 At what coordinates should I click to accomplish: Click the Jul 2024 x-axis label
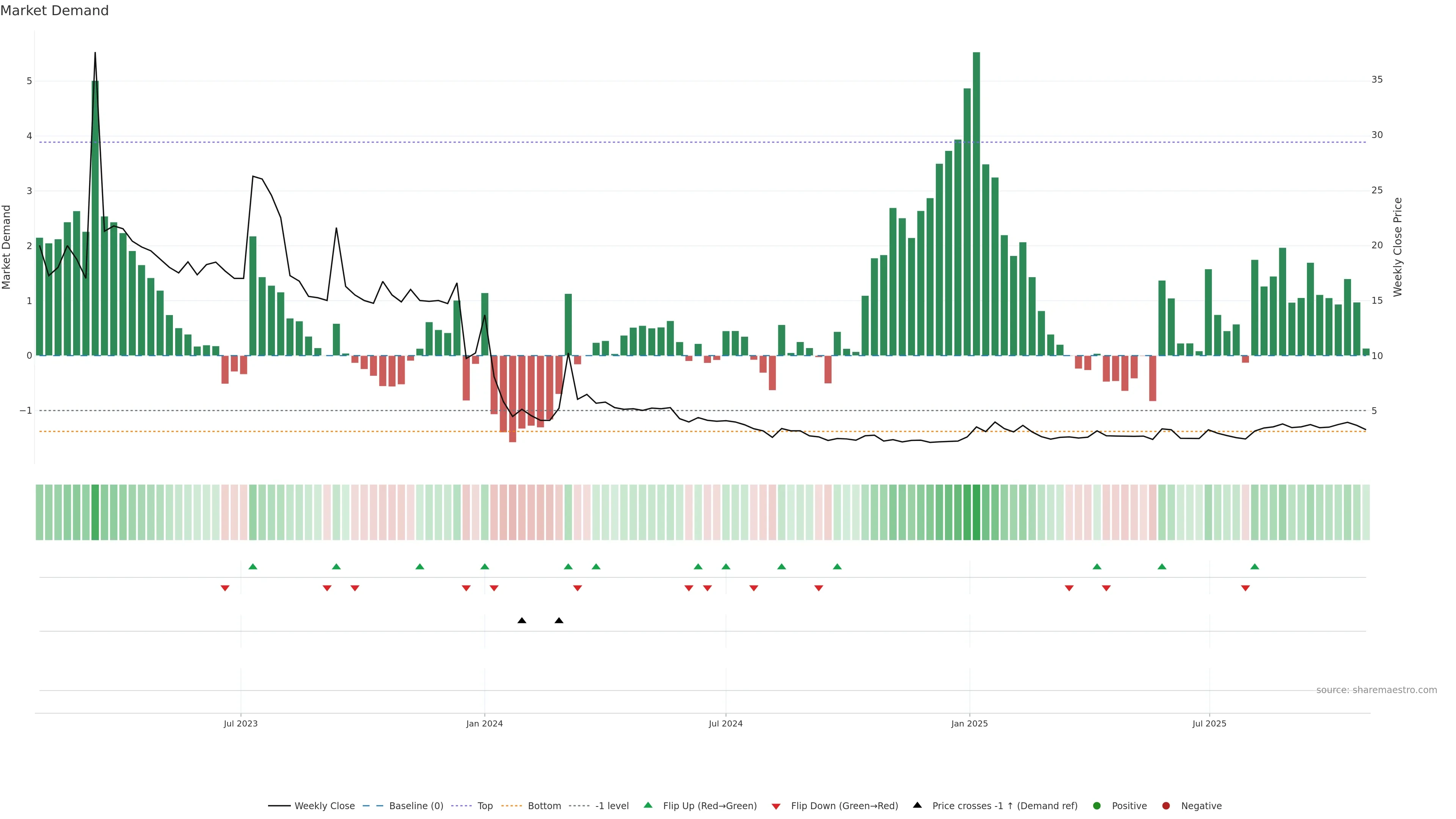(725, 723)
